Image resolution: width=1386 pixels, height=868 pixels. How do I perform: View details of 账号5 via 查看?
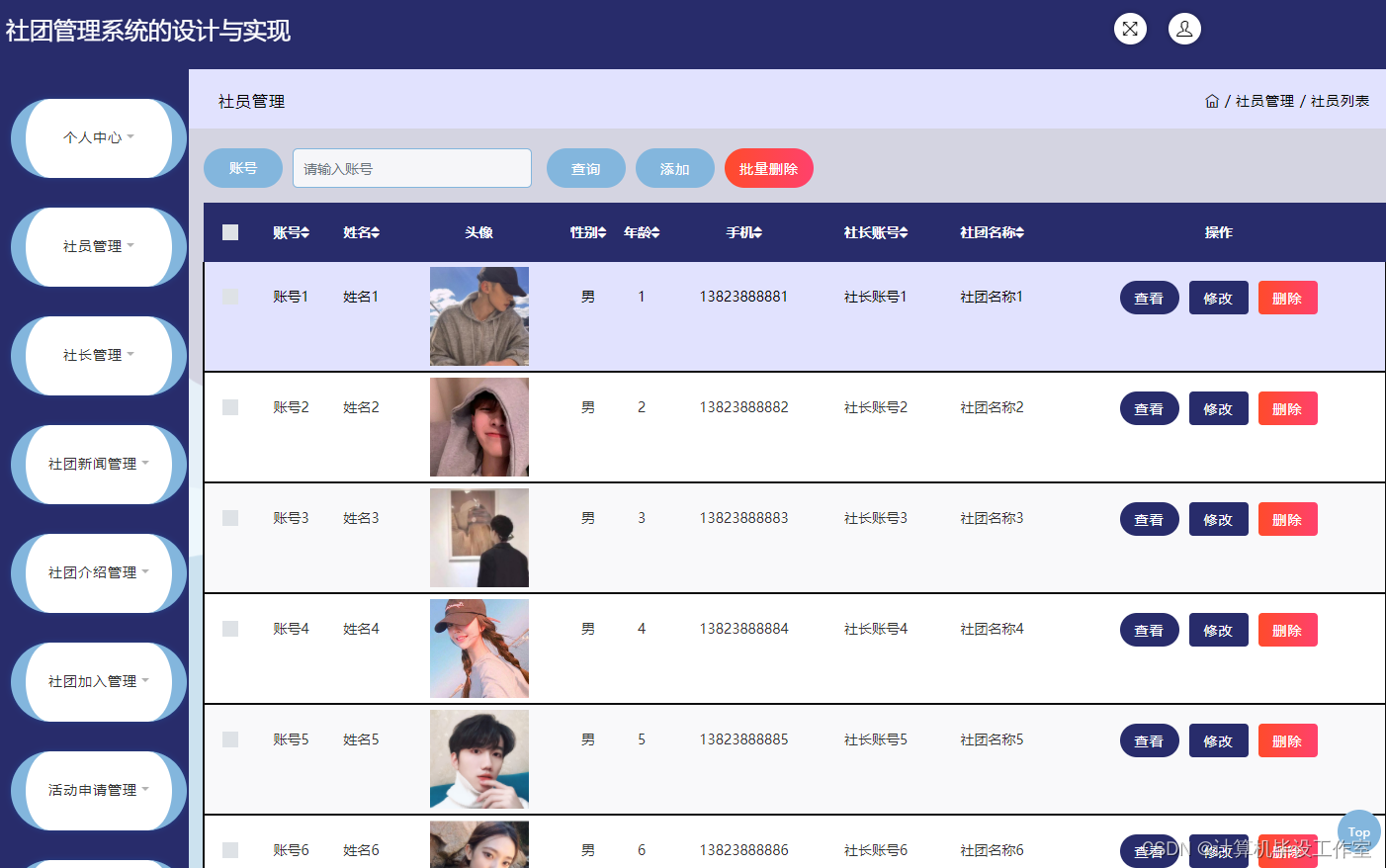tap(1150, 740)
